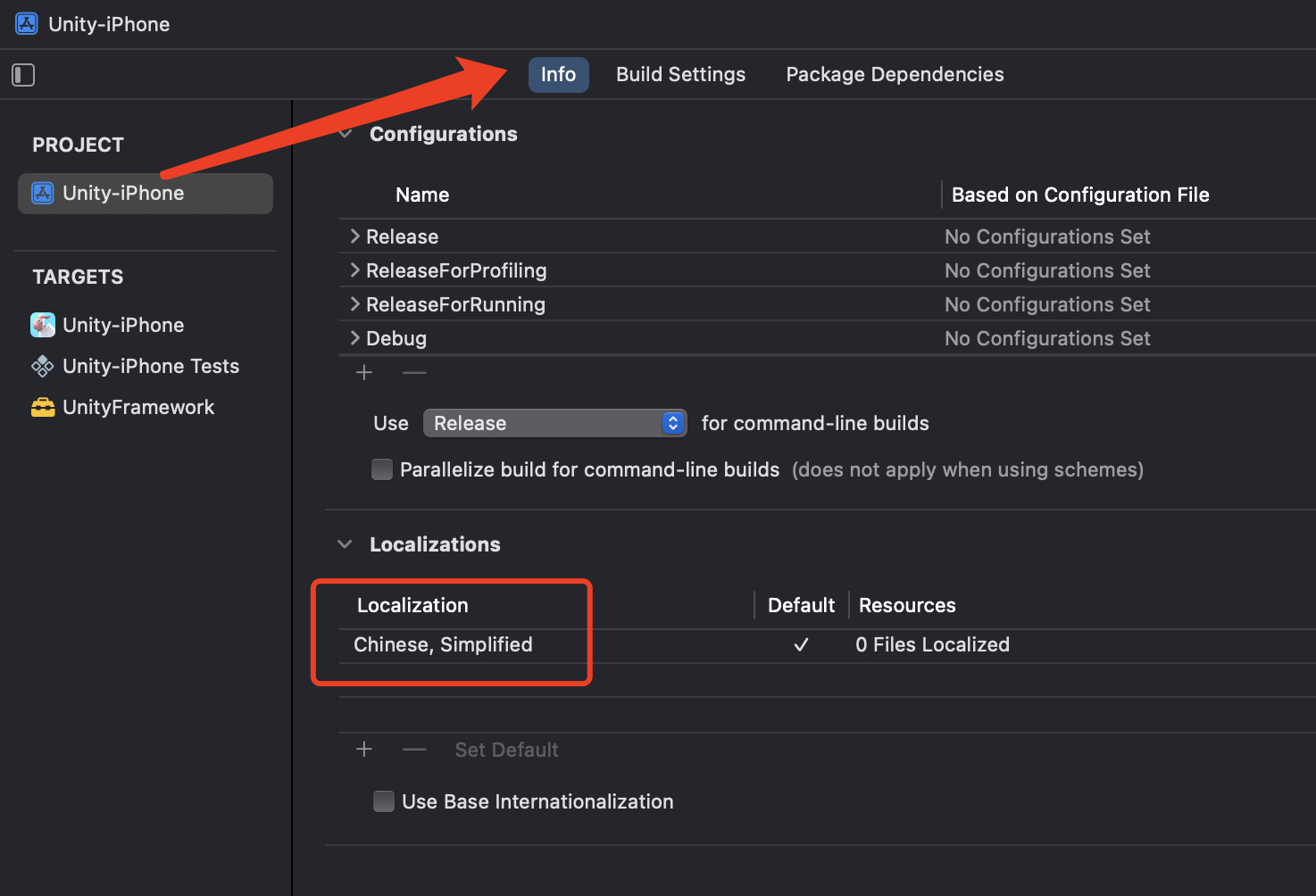Enable Use Base Internationalization checkbox
Viewport: 1316px width, 896px height.
pyautogui.click(x=384, y=801)
